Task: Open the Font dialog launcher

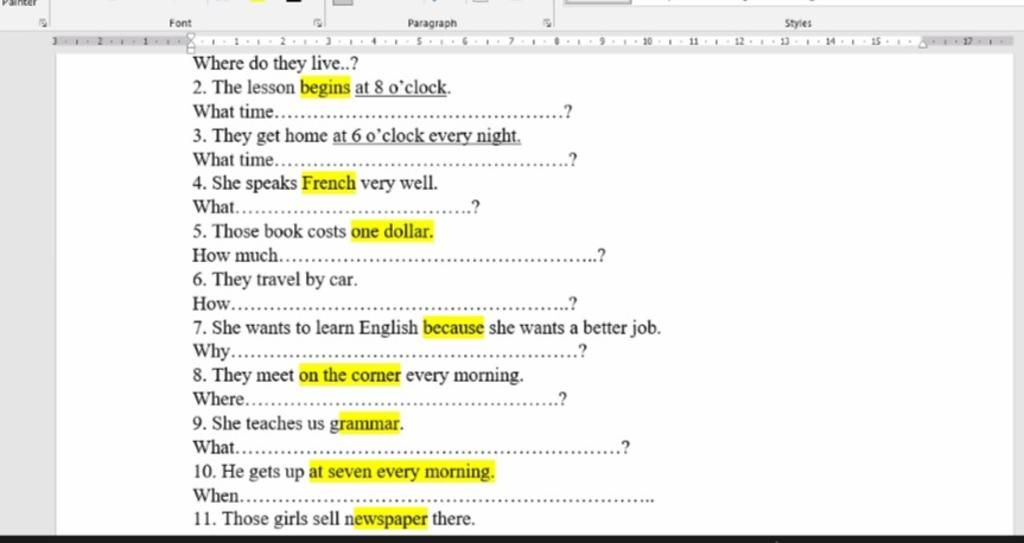Action: pos(317,23)
